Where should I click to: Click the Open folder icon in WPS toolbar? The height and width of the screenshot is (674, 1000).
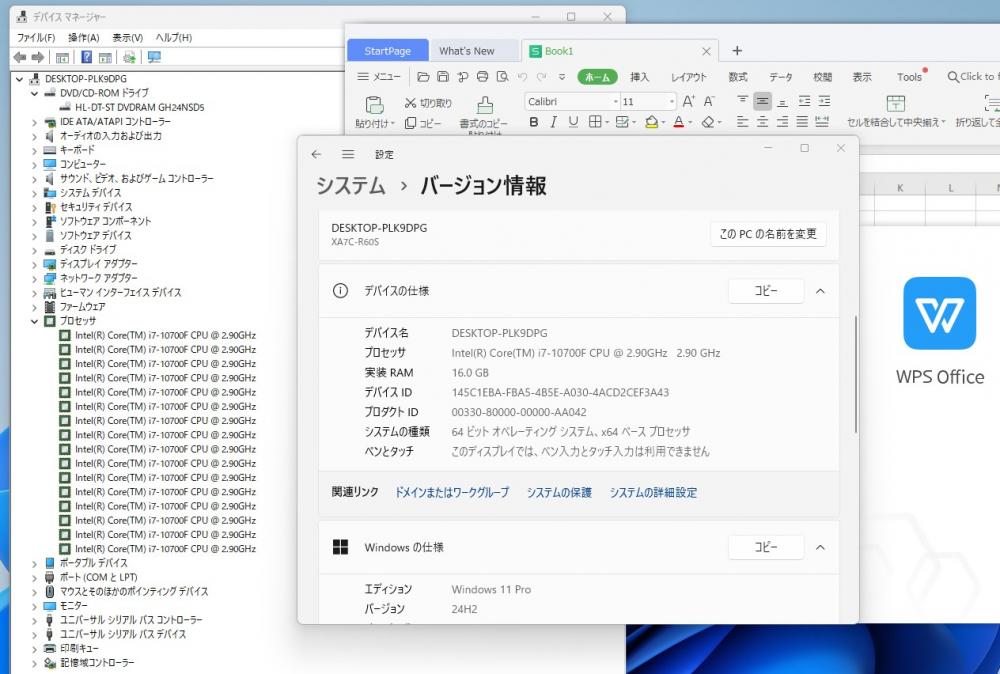tap(423, 77)
